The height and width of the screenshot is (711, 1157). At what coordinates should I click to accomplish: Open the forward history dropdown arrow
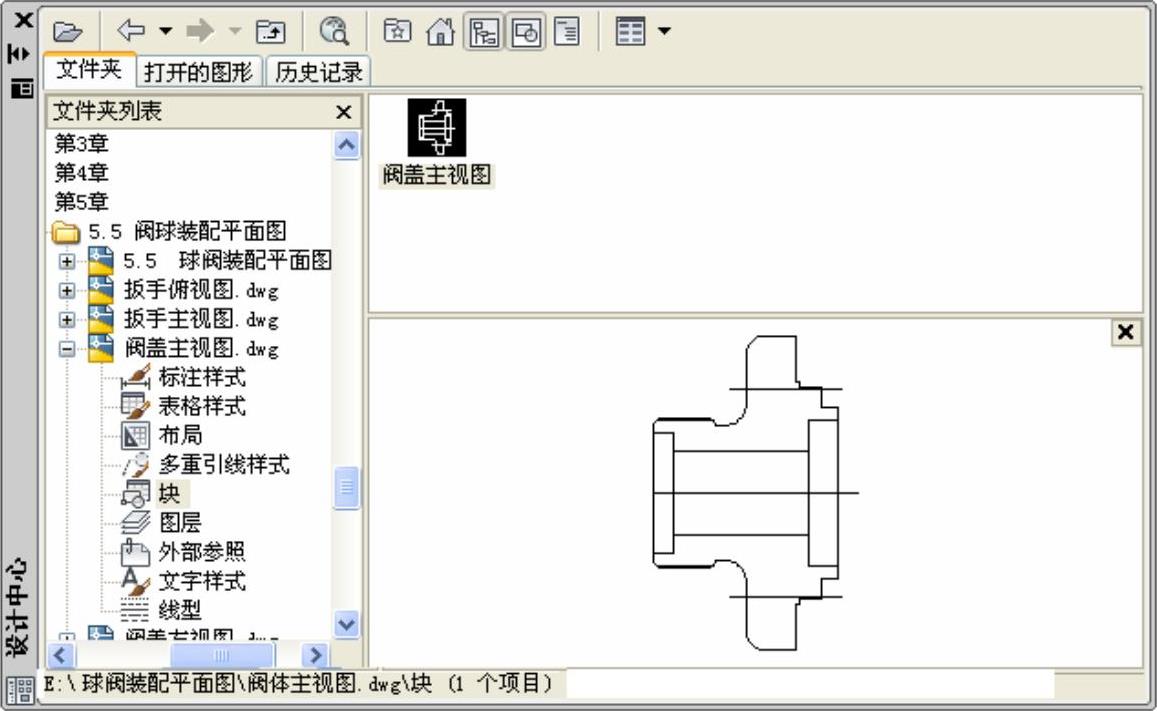[235, 31]
